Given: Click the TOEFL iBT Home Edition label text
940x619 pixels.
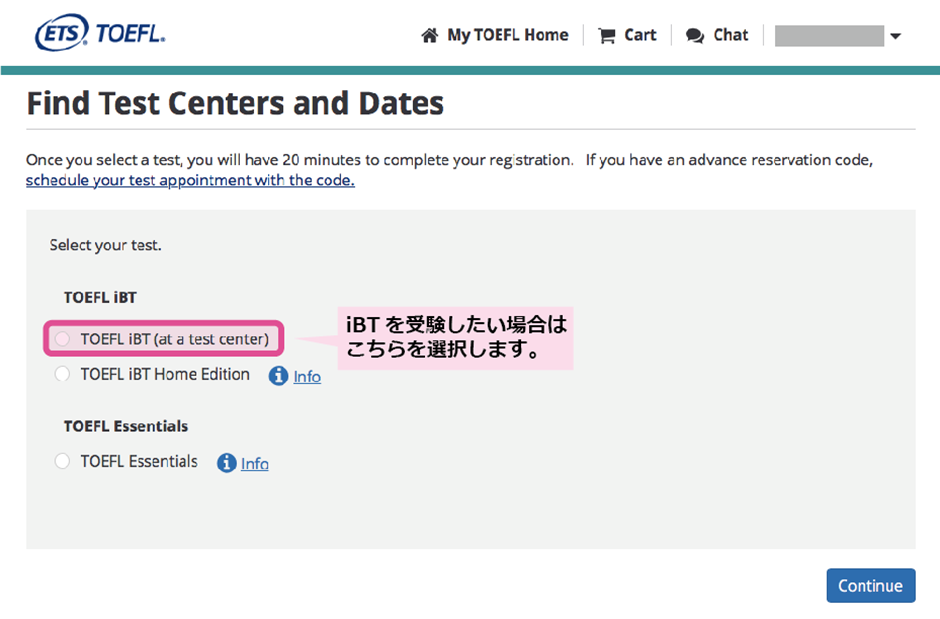Looking at the screenshot, I should 165,374.
